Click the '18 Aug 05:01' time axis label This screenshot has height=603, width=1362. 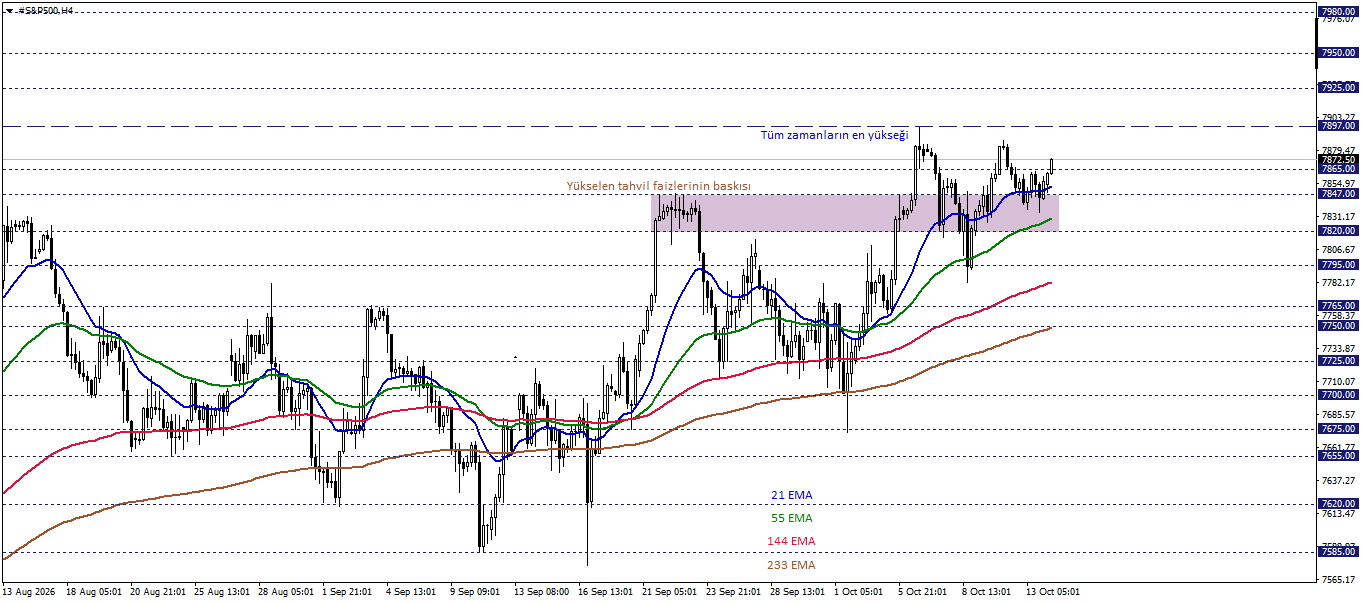94,592
